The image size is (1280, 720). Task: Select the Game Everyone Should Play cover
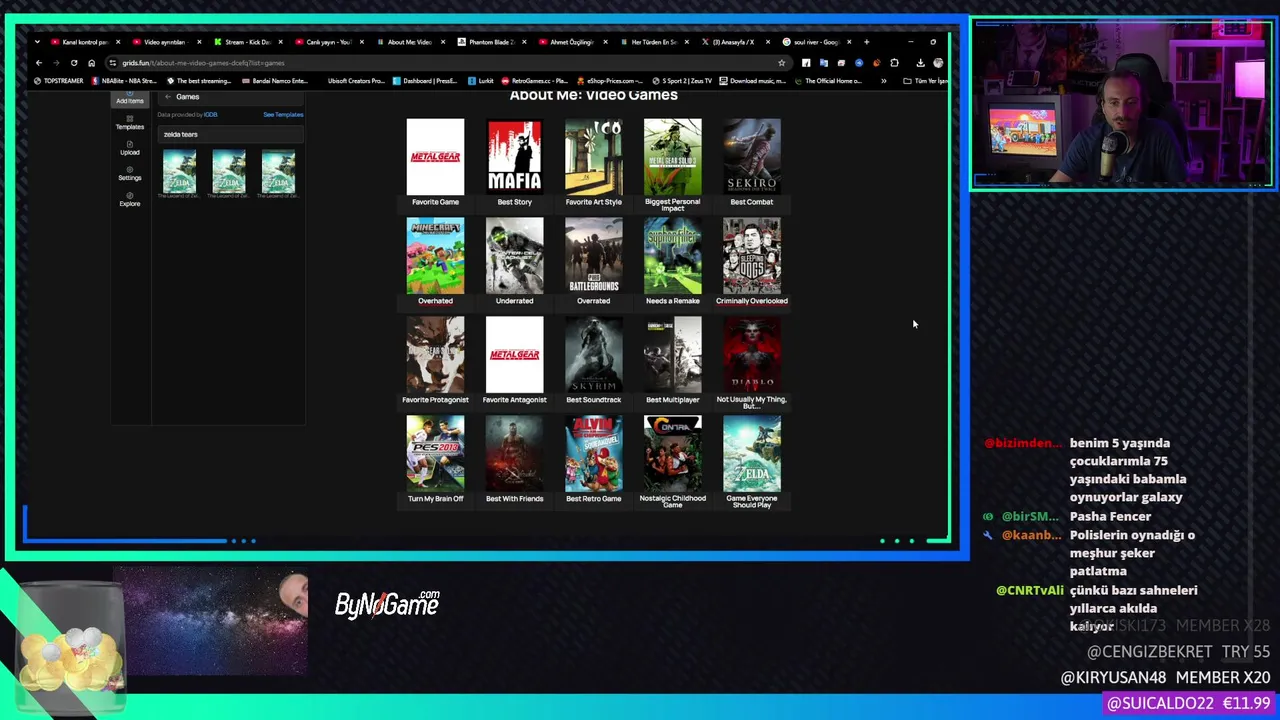[x=752, y=454]
